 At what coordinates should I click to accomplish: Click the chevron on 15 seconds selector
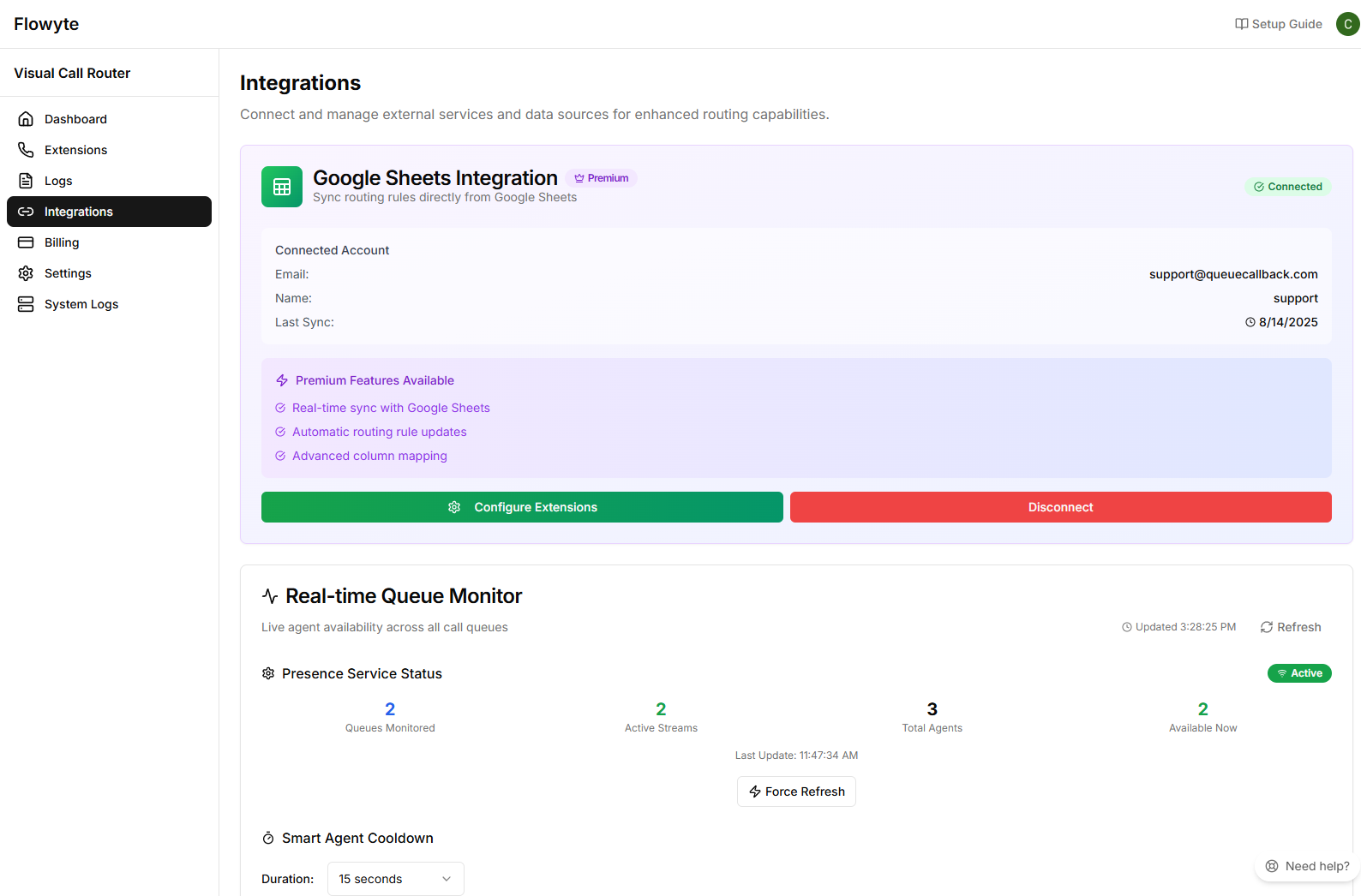(447, 879)
